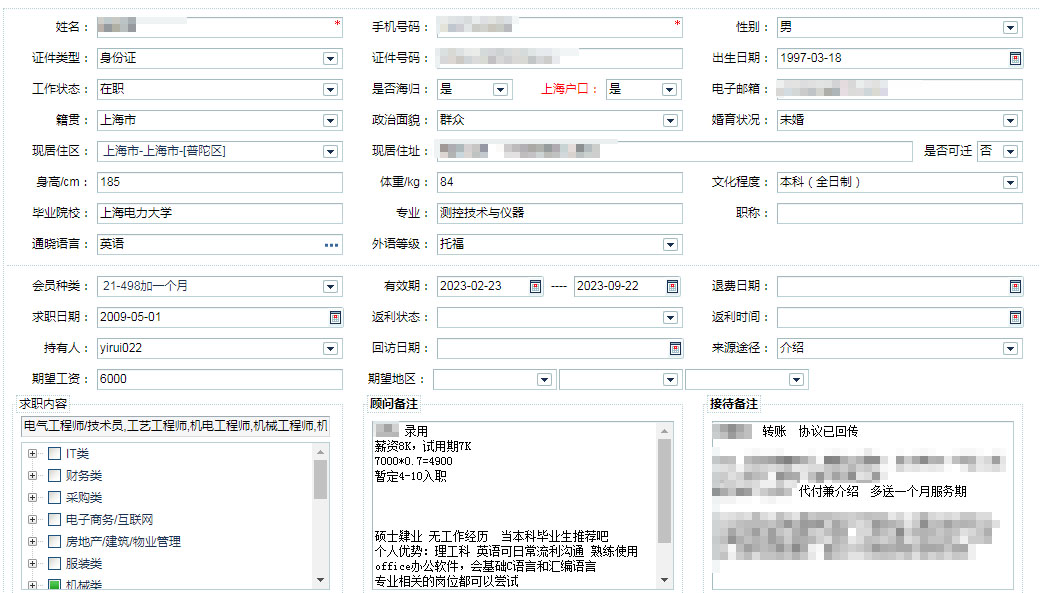1040x593 pixels.
Task: Open the 出生日期 calendar picker icon
Action: tap(1015, 58)
